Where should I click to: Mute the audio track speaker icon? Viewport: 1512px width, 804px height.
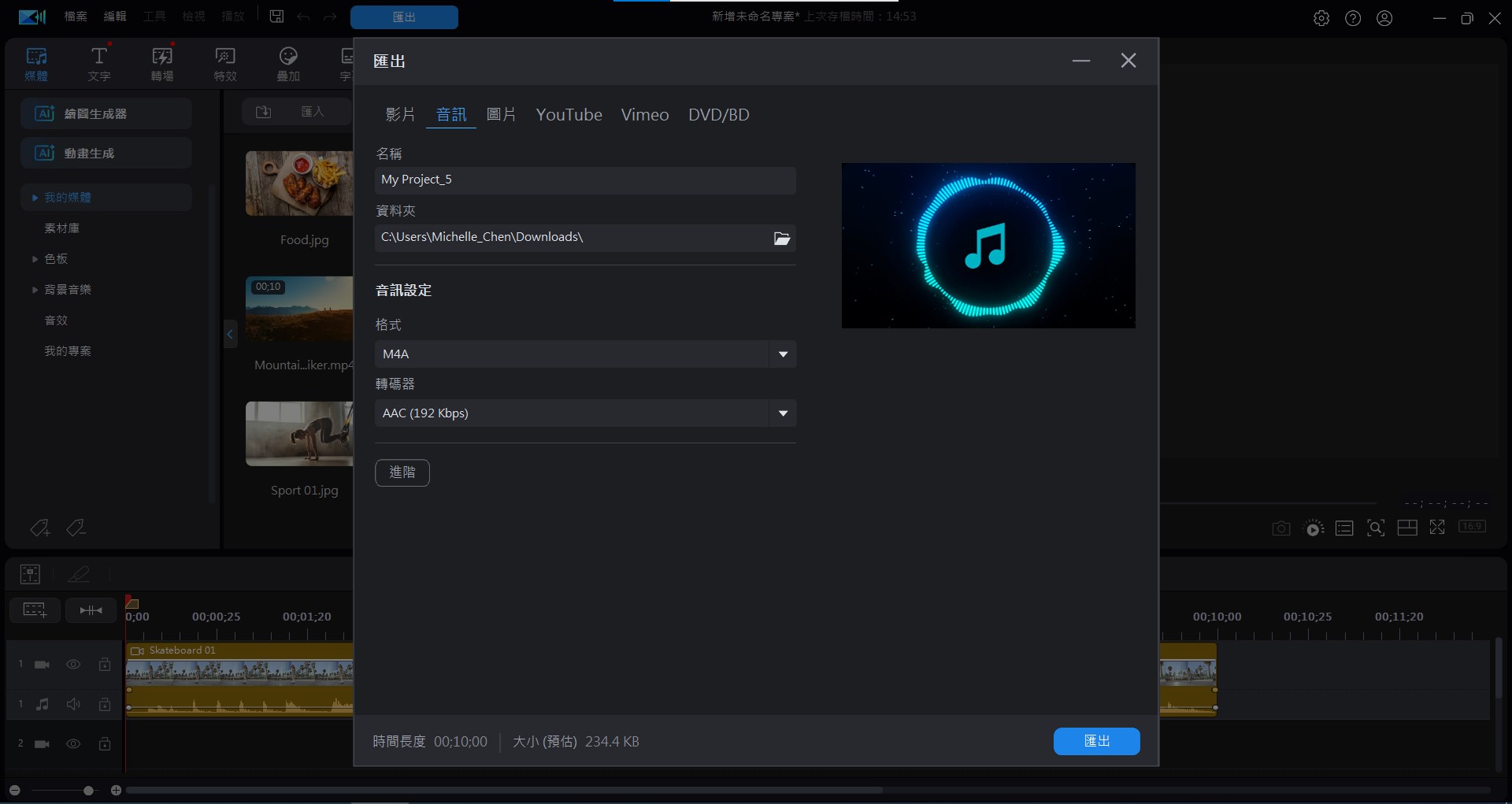click(x=73, y=704)
